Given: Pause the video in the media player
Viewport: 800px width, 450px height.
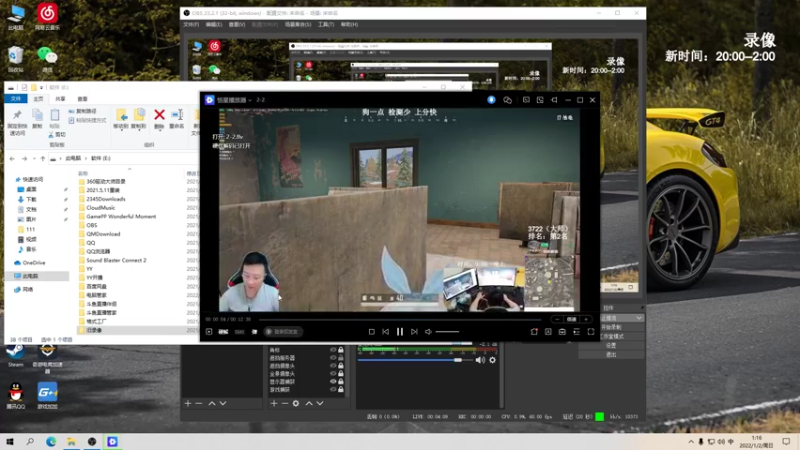Looking at the screenshot, I should [399, 332].
